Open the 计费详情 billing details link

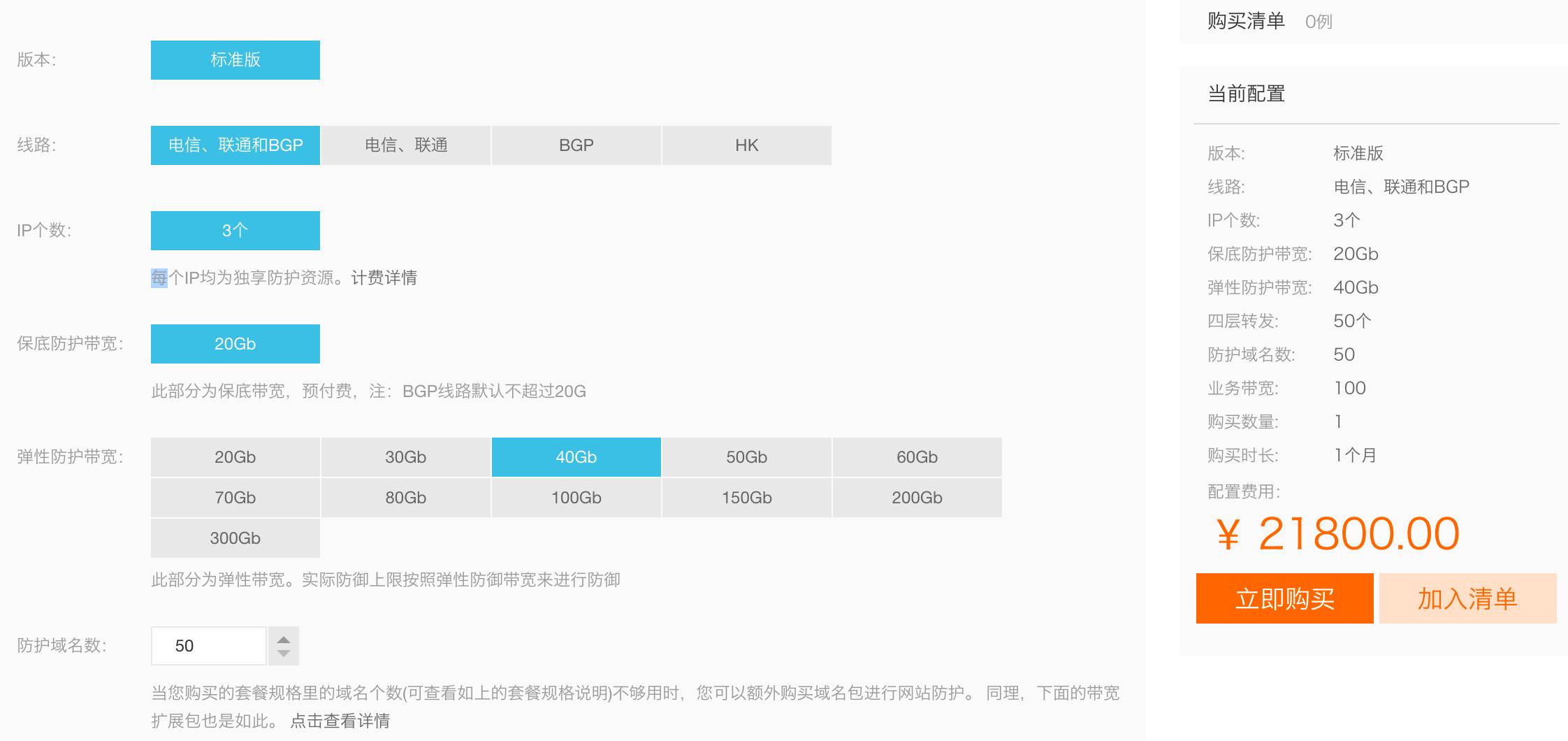384,278
